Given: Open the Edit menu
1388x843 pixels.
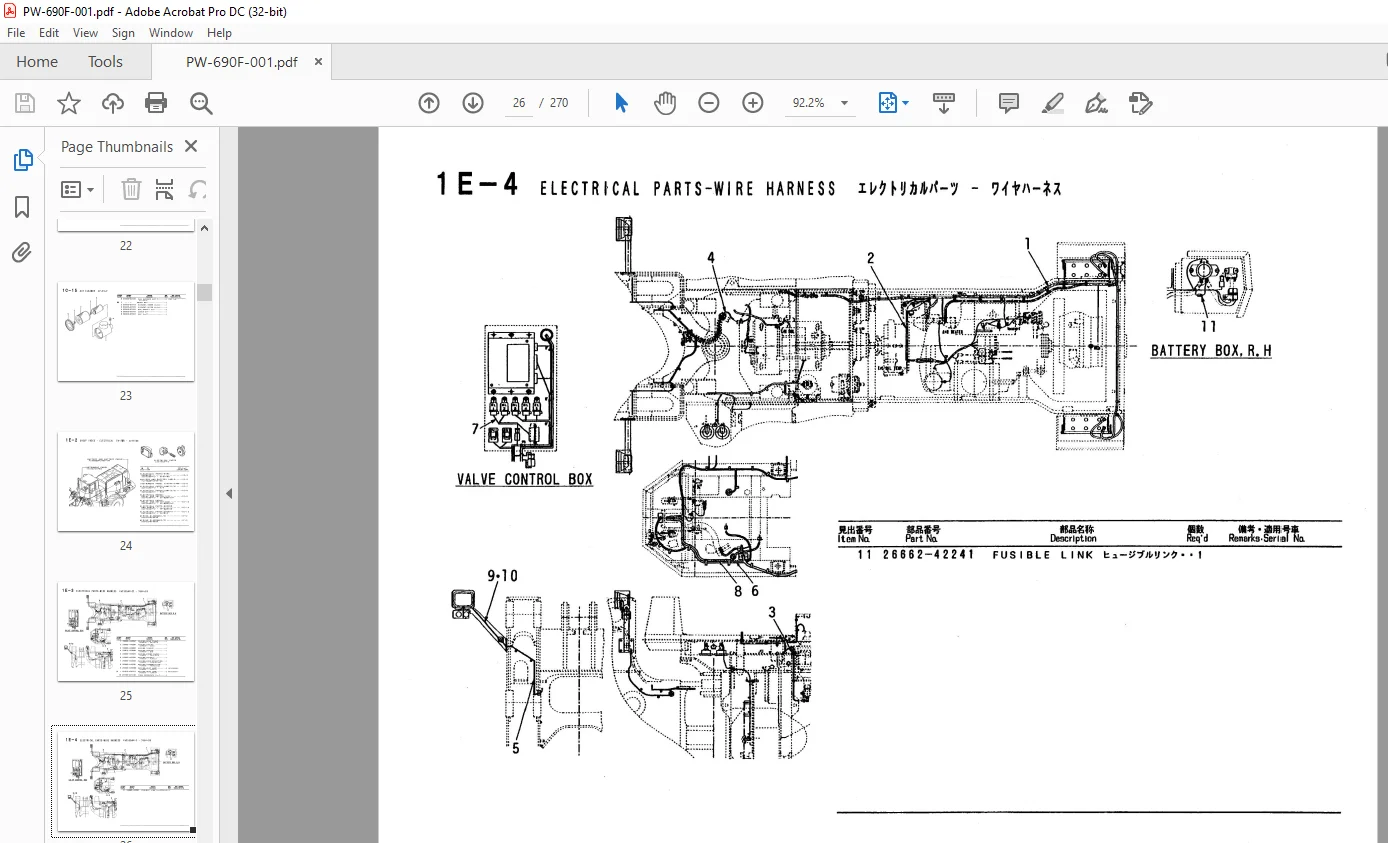Looking at the screenshot, I should click(x=49, y=33).
